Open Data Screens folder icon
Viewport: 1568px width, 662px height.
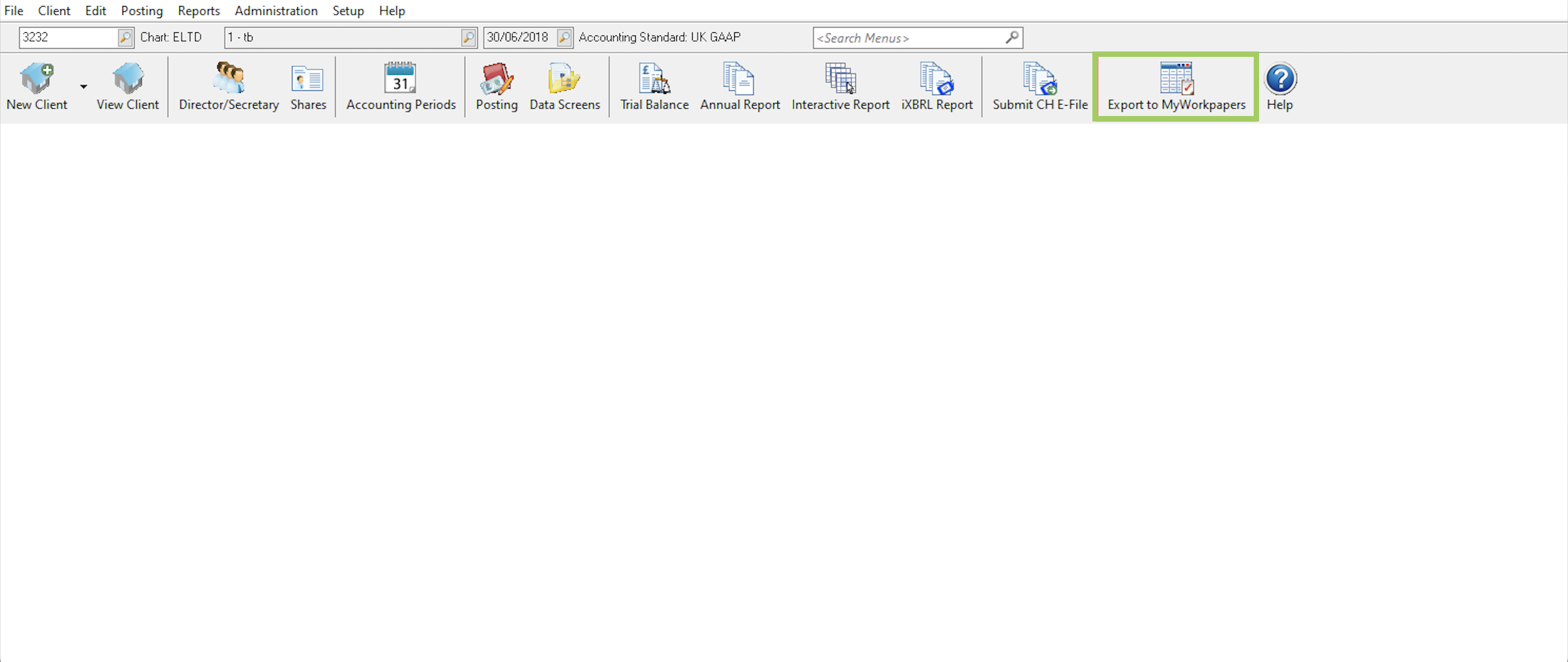[564, 86]
